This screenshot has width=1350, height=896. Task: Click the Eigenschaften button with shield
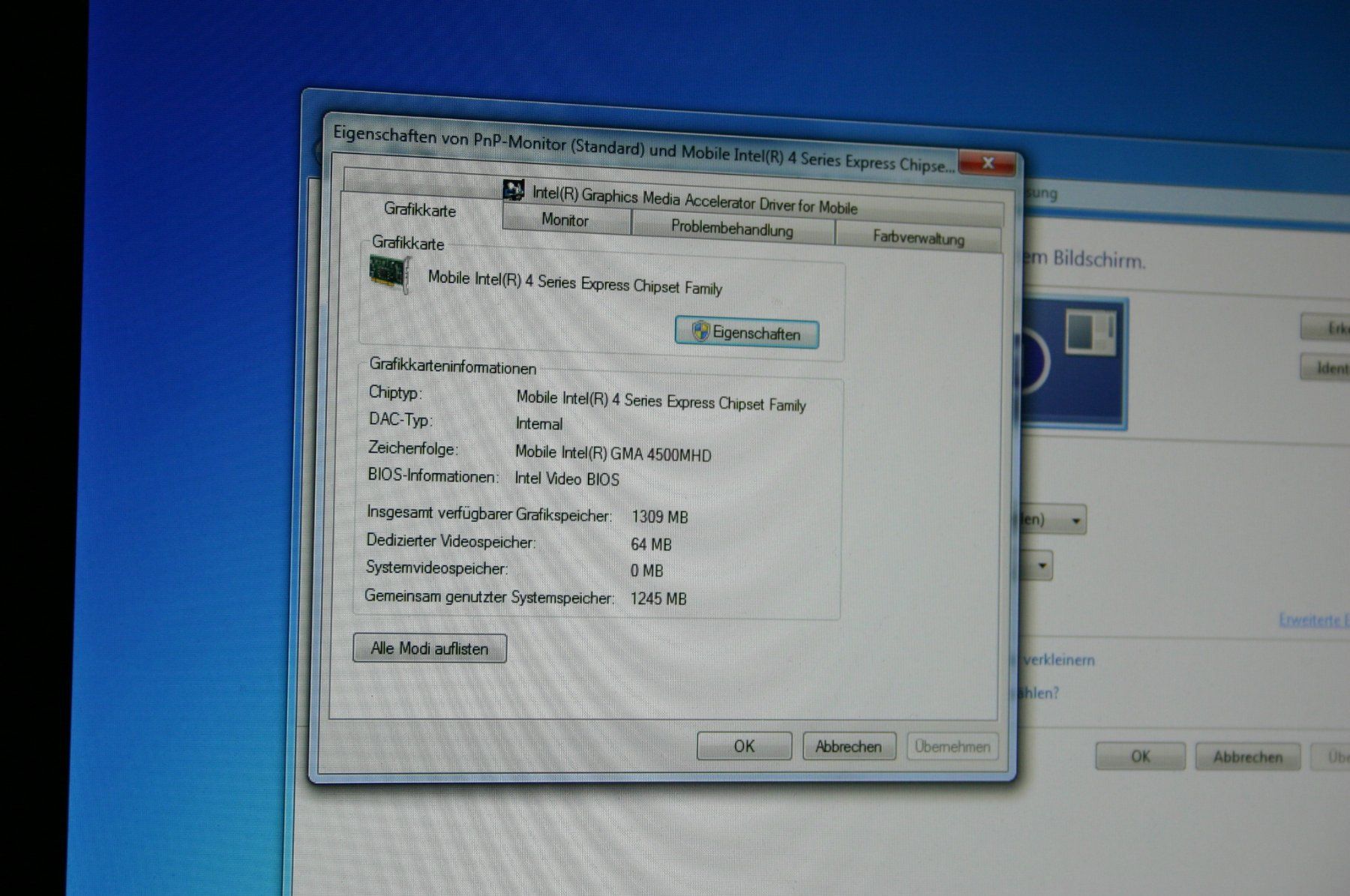coord(746,333)
